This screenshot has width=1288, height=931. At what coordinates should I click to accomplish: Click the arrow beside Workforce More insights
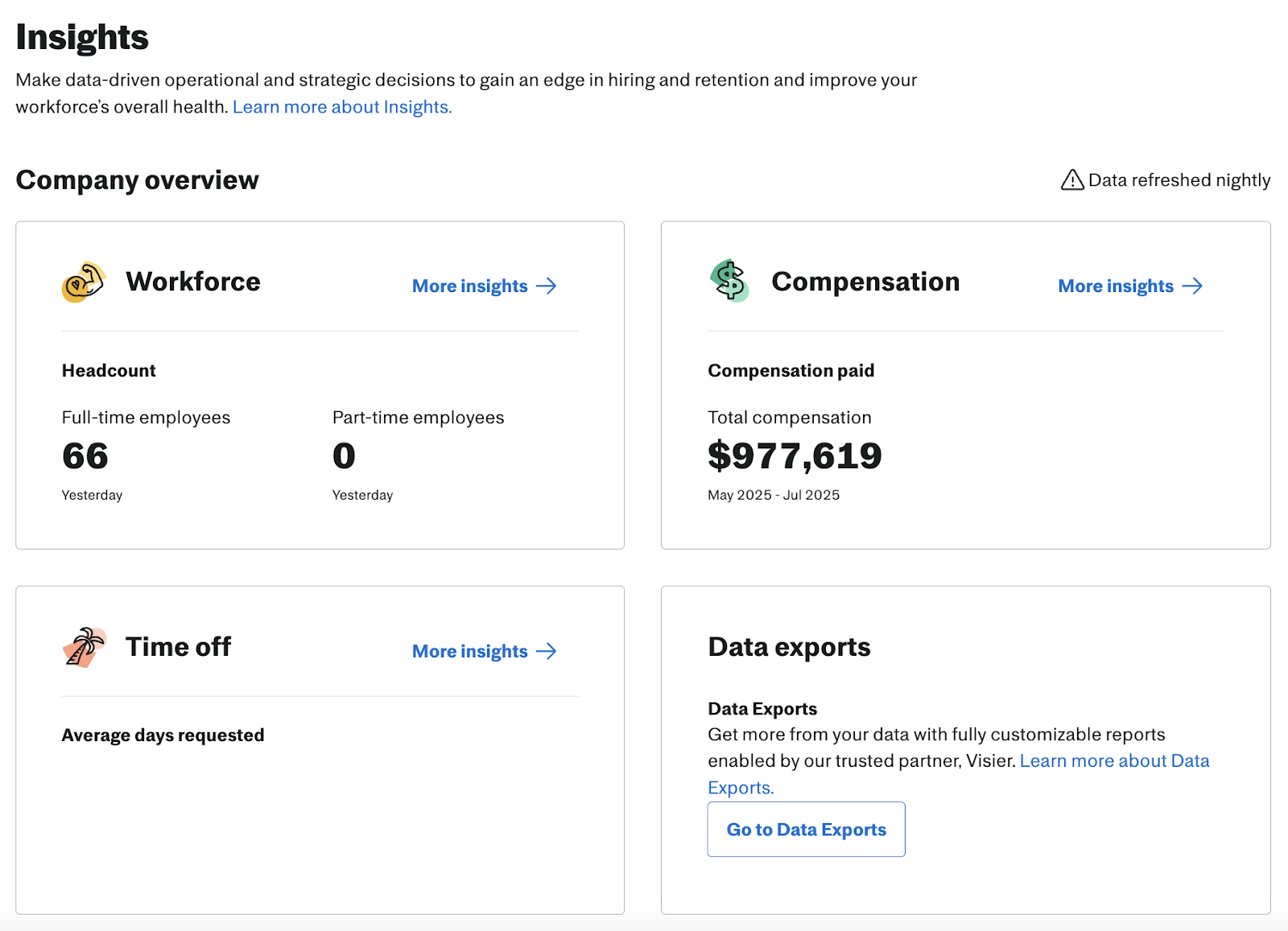(547, 286)
